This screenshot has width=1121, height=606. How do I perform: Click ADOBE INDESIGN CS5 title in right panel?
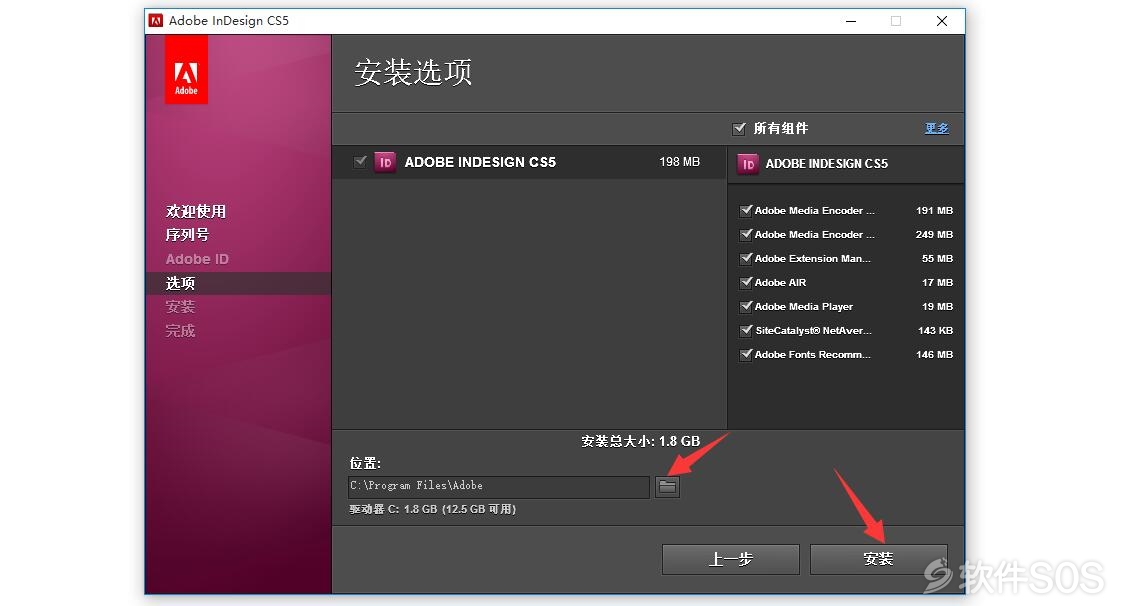pyautogui.click(x=826, y=164)
